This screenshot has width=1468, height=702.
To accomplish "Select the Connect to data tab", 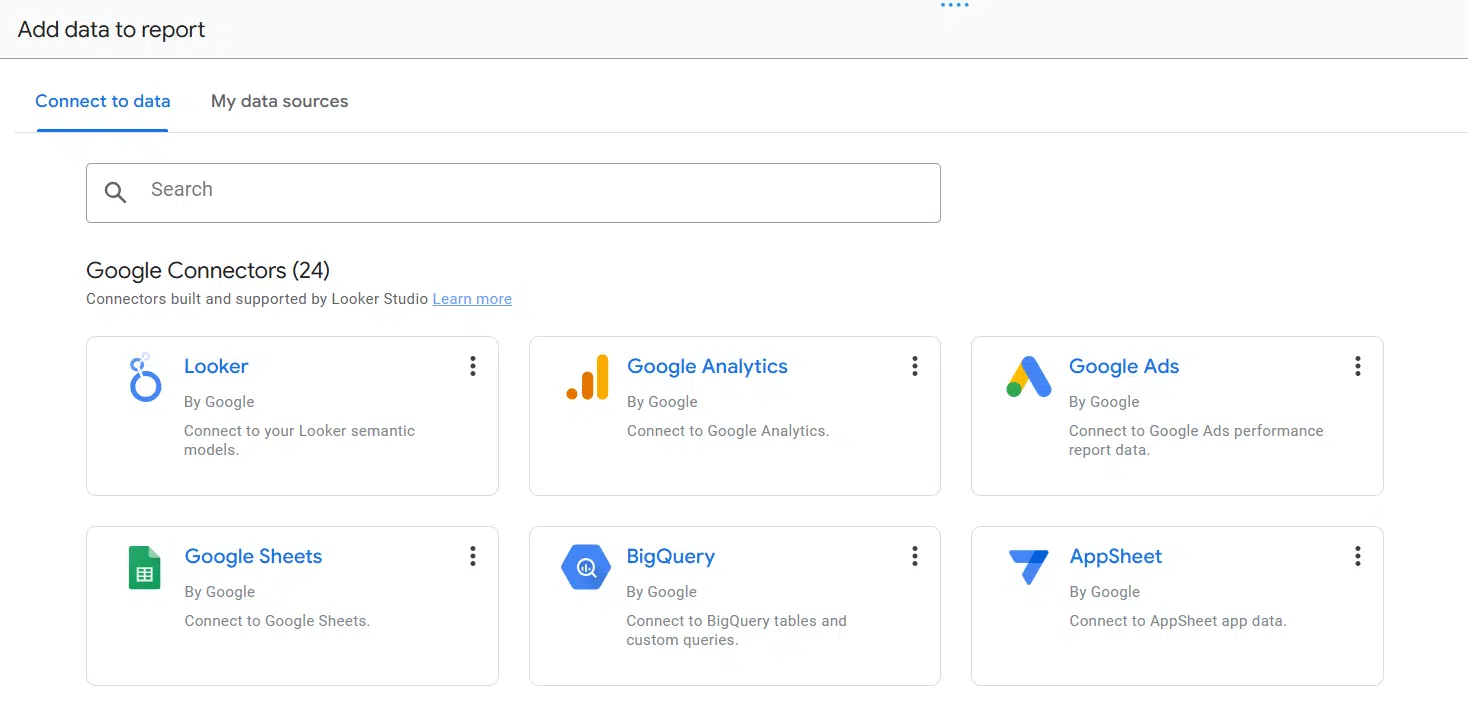I will 102,101.
